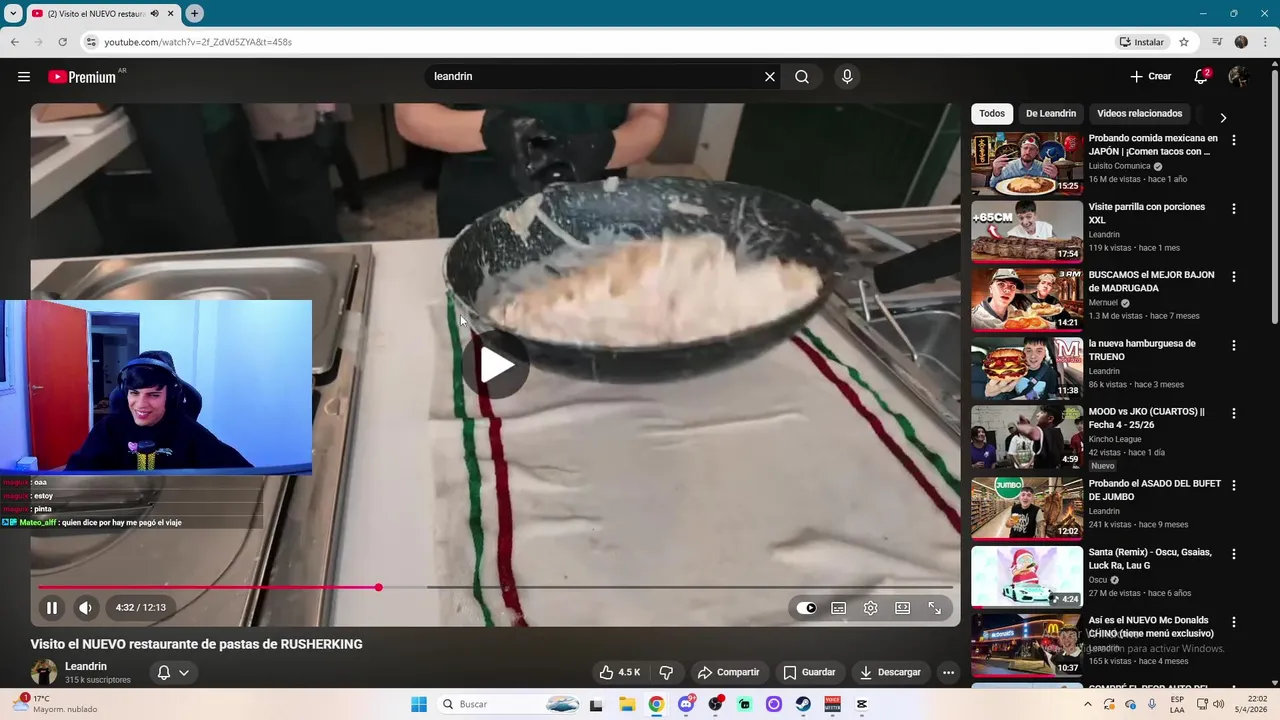1280x720 pixels.
Task: Pause the video from player controls
Action: [x=52, y=607]
